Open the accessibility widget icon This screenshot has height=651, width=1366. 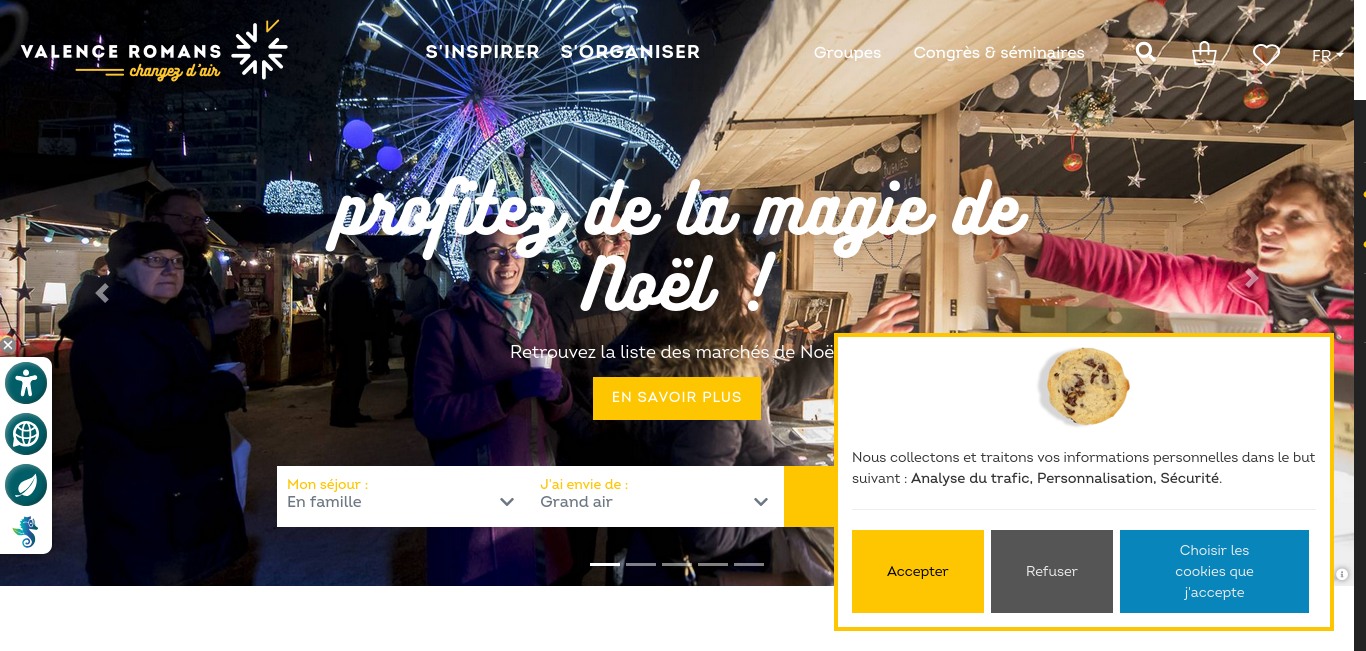(x=26, y=383)
